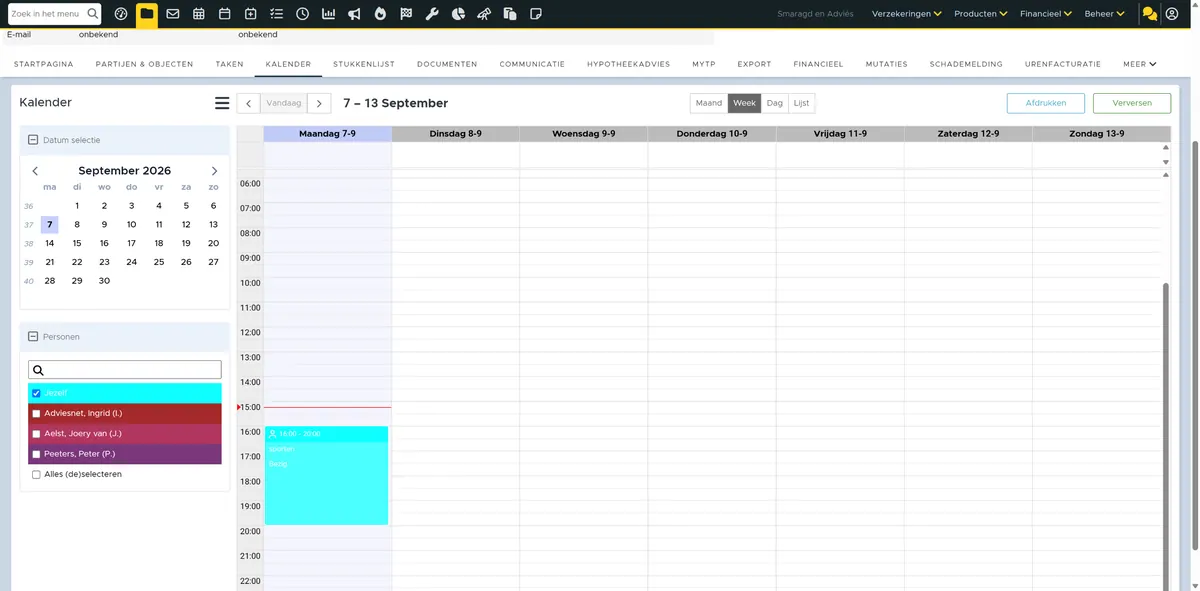The image size is (1200, 591).
Task: Open the Schademelding tab
Action: [966, 64]
